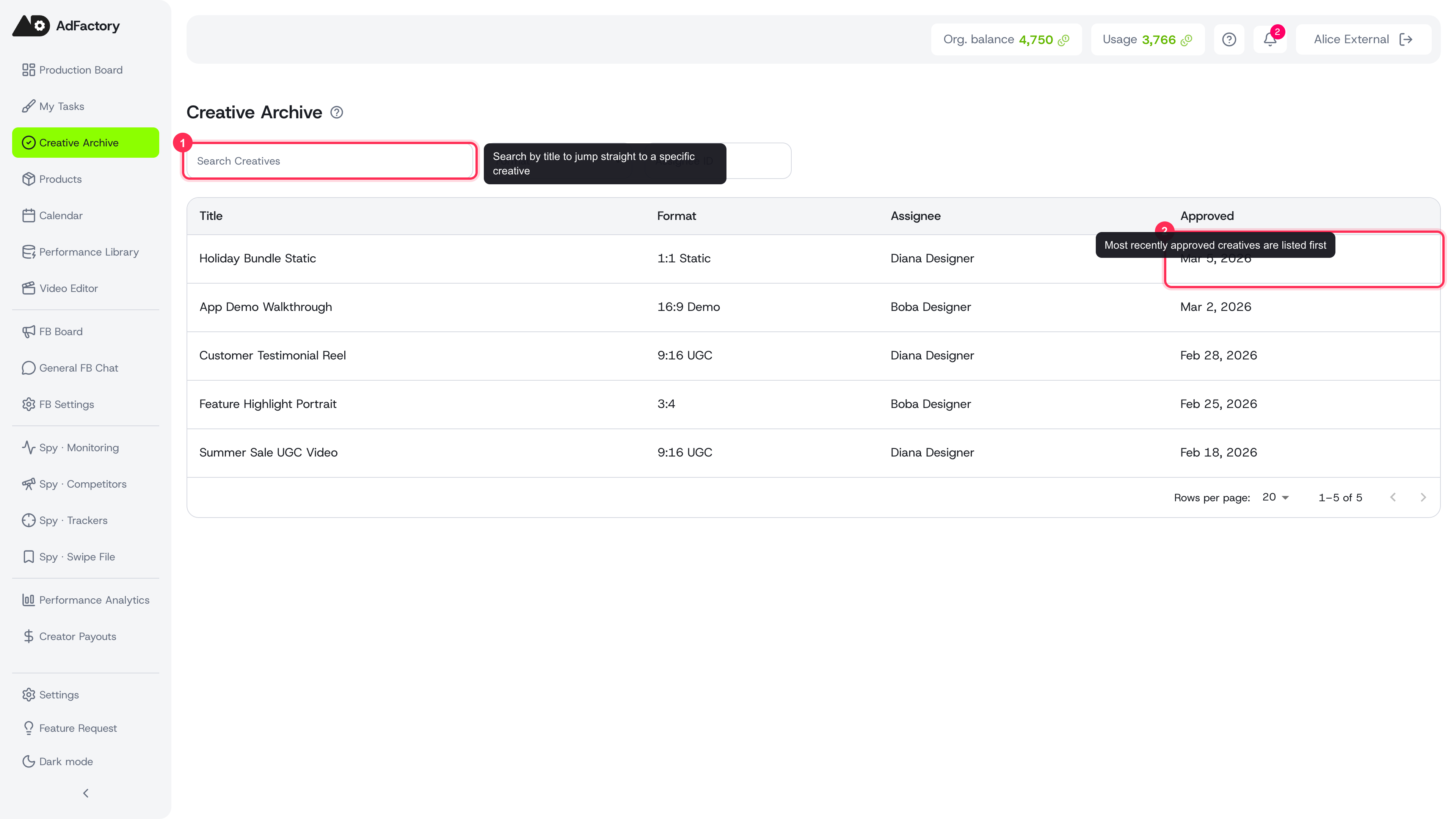Image resolution: width=1456 pixels, height=819 pixels.
Task: Click General FB Chat bubble icon
Action: point(28,368)
